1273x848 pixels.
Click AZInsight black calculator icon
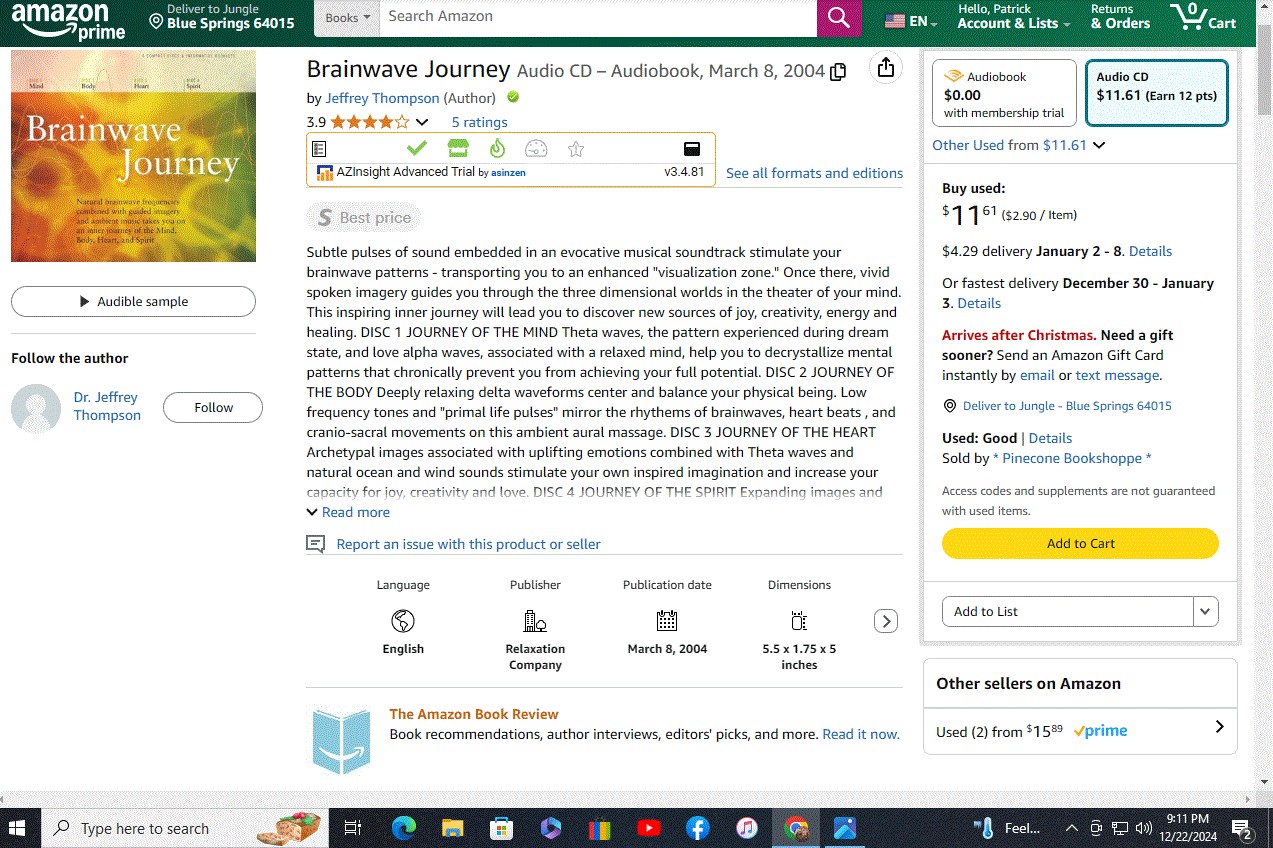coord(691,149)
